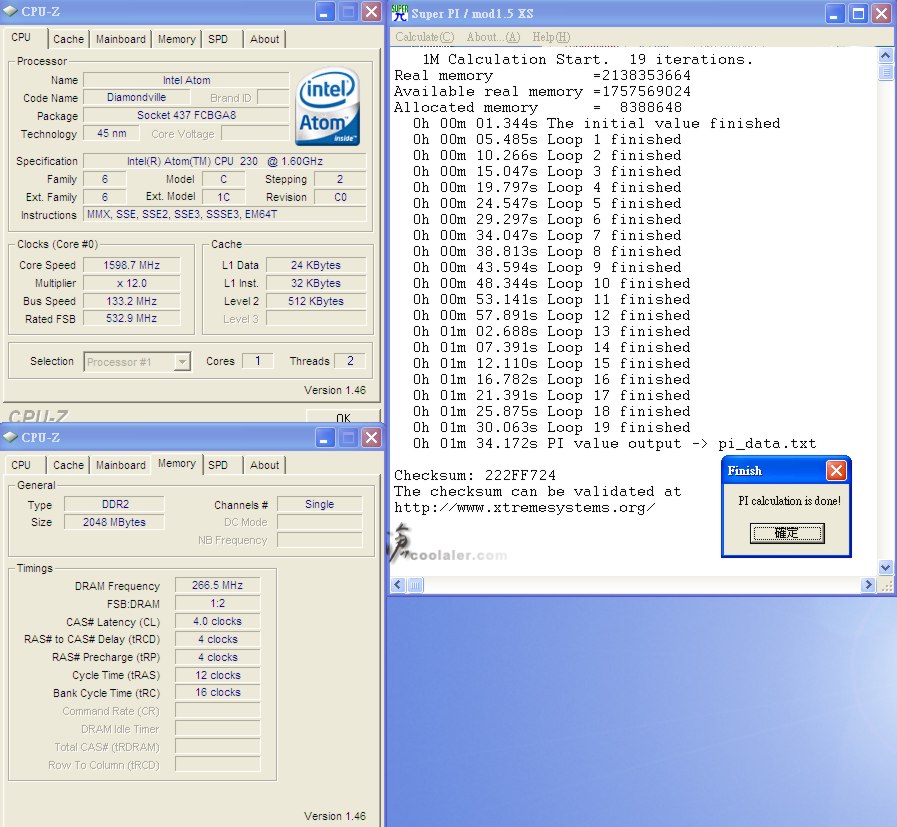Switch to Memory tab in top CPU-Z window

pos(177,39)
